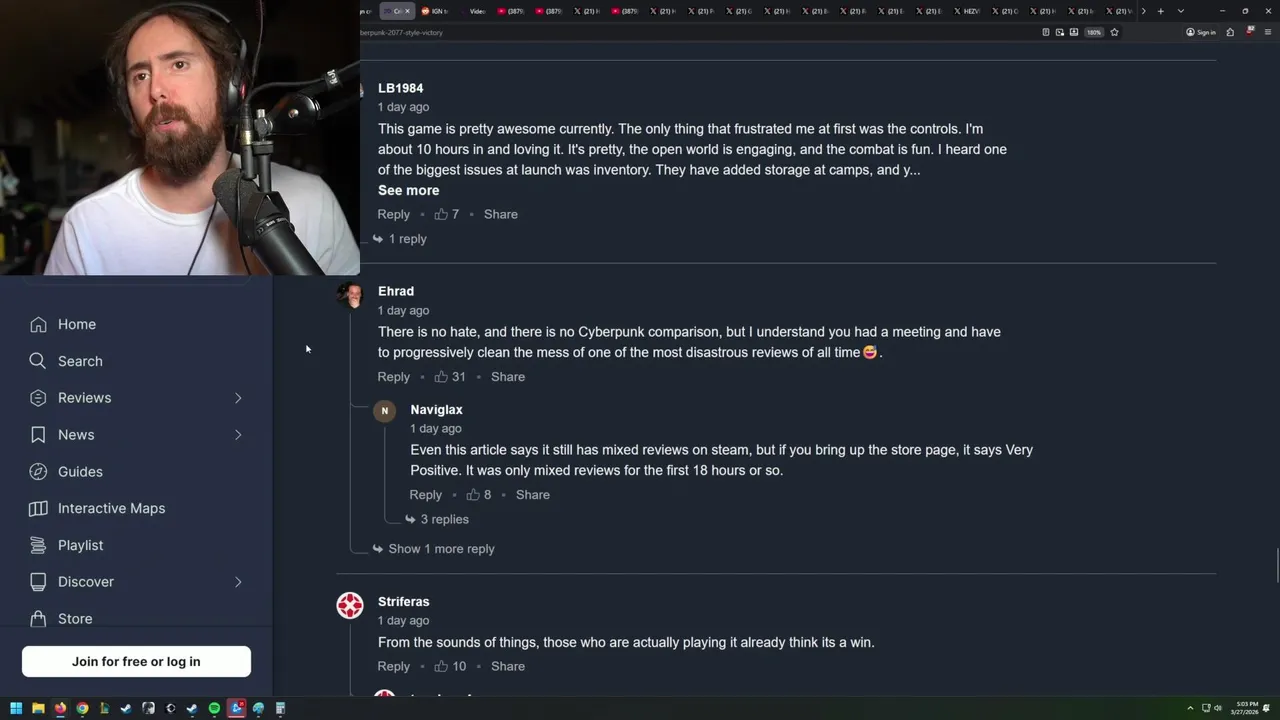
Task: Open Spotify from the taskbar
Action: pyautogui.click(x=214, y=709)
